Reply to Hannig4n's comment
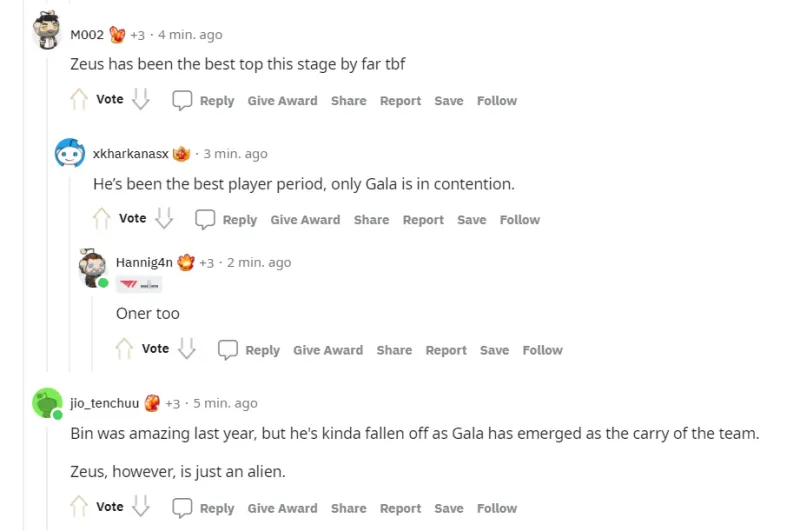 tap(250, 350)
